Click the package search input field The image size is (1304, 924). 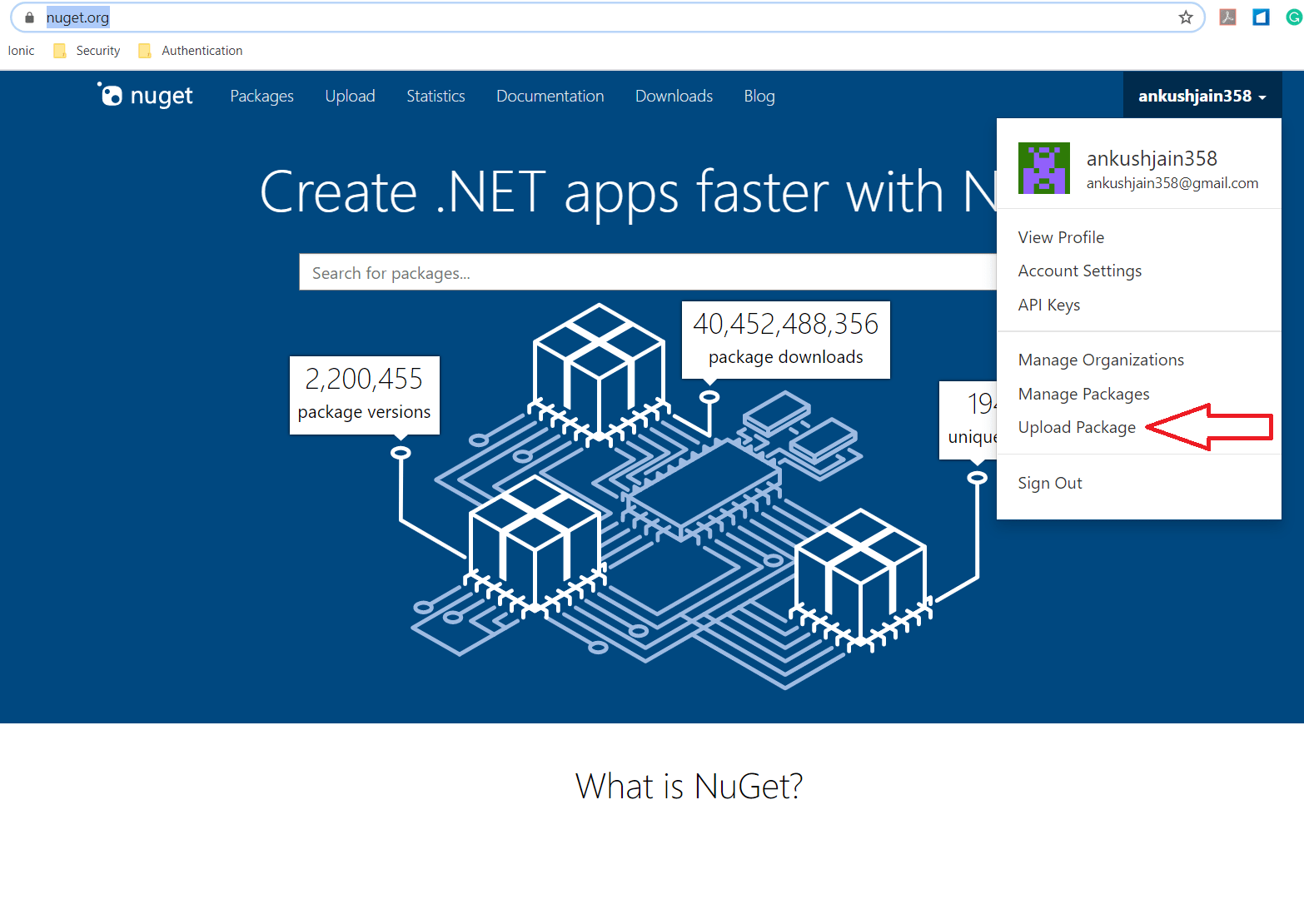tap(583, 272)
